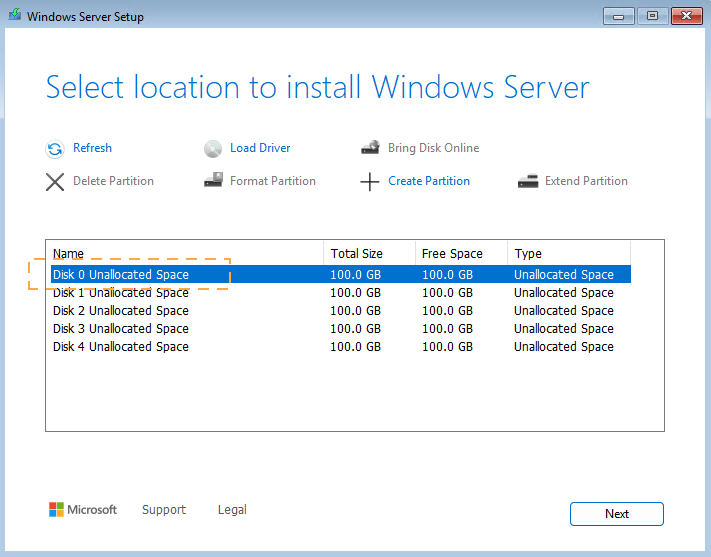Click the Bring Disk Online drive icon
Viewport: 711px width, 557px height.
pyautogui.click(x=370, y=148)
